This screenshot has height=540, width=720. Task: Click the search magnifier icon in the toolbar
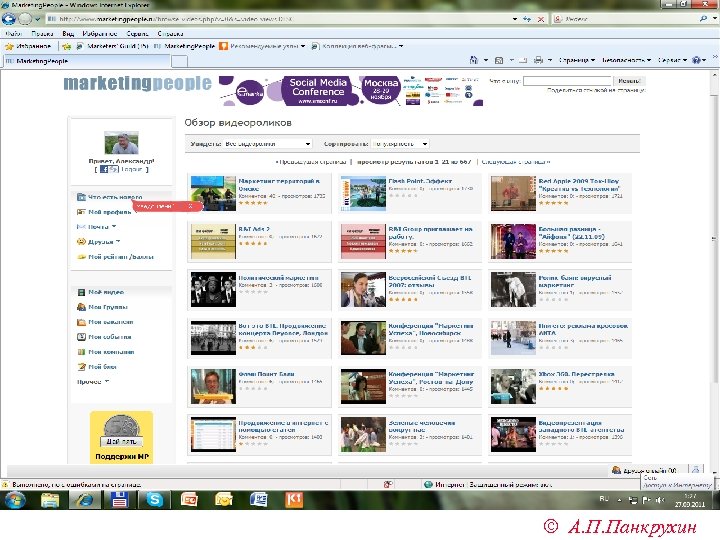pos(703,19)
